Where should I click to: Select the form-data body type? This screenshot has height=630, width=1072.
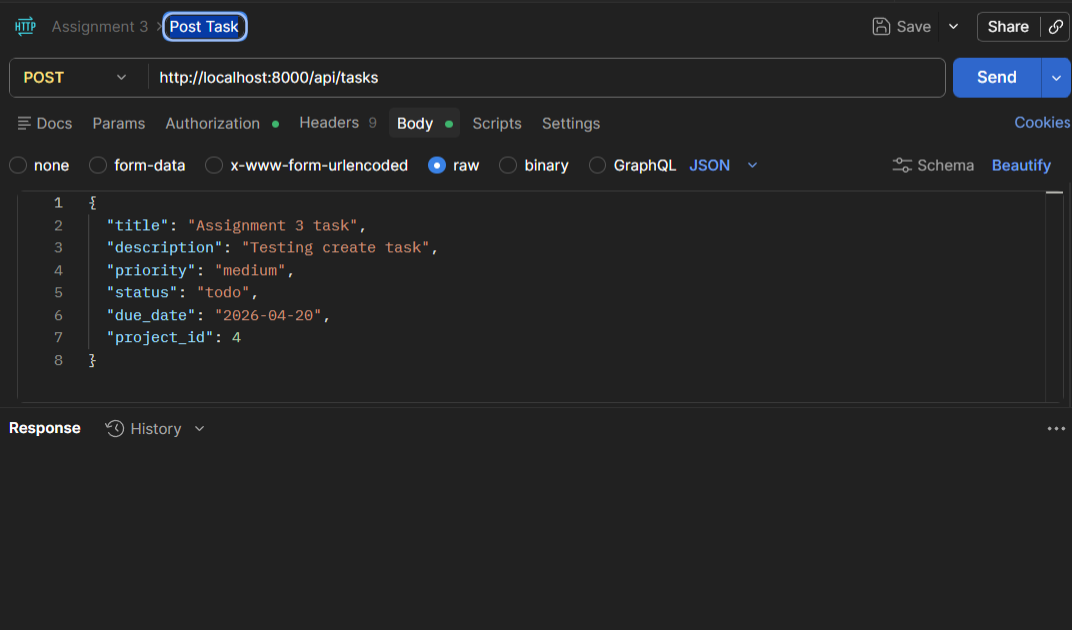pos(98,166)
